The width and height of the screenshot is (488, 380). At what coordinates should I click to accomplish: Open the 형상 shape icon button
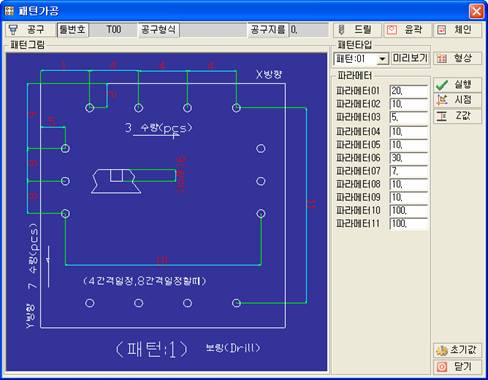tap(457, 58)
